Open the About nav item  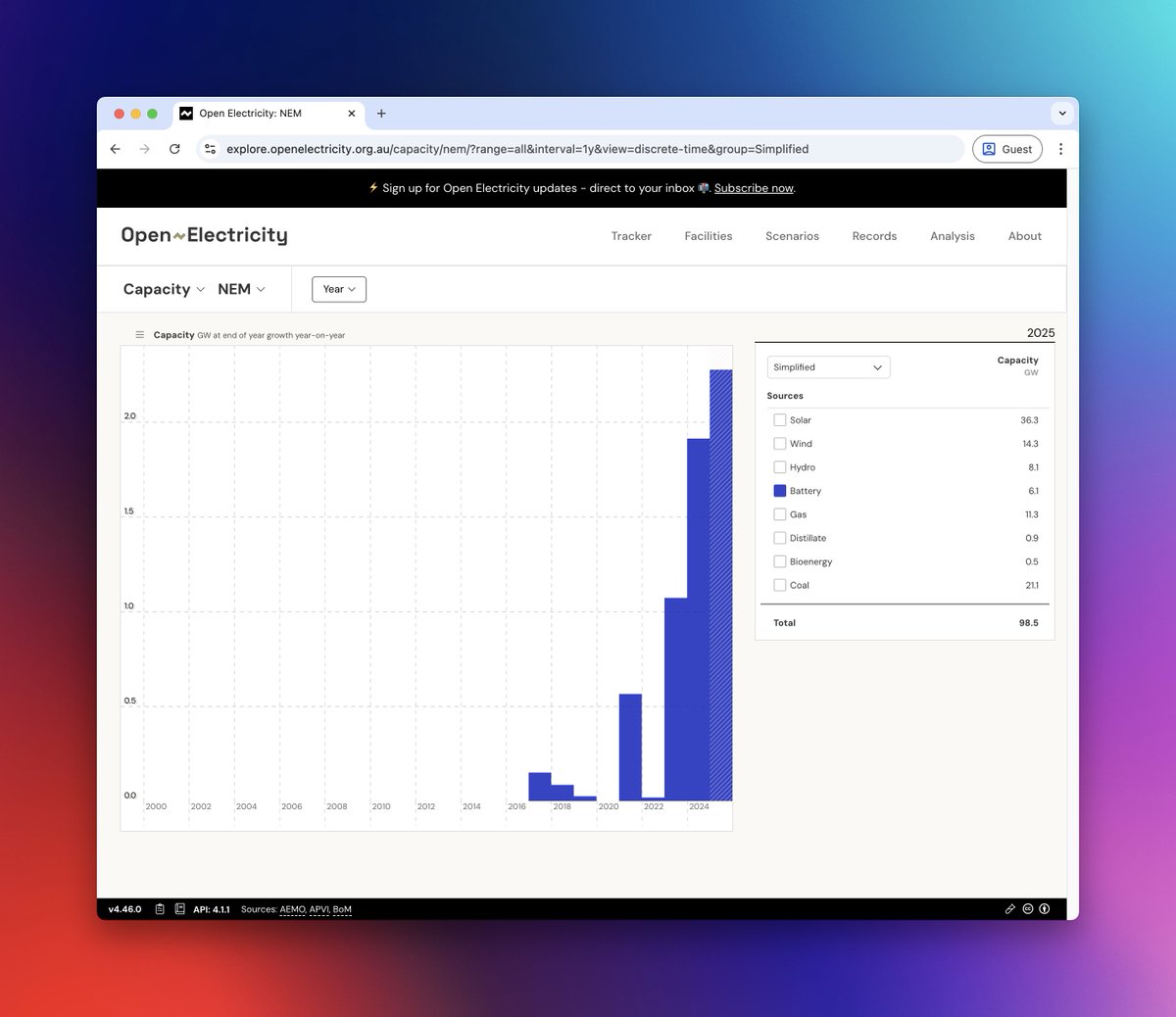[1025, 236]
